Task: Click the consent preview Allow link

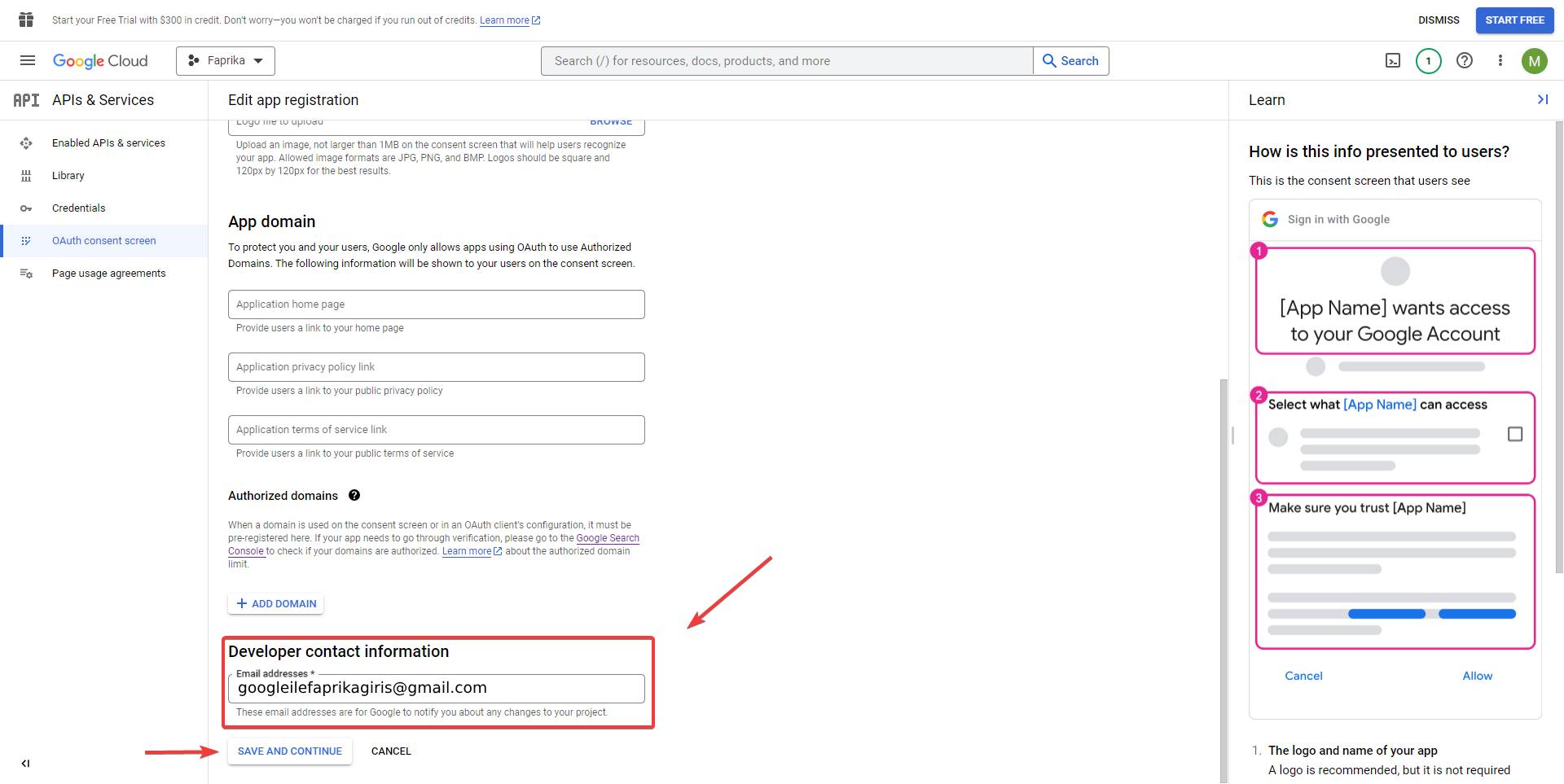Action: [x=1477, y=676]
